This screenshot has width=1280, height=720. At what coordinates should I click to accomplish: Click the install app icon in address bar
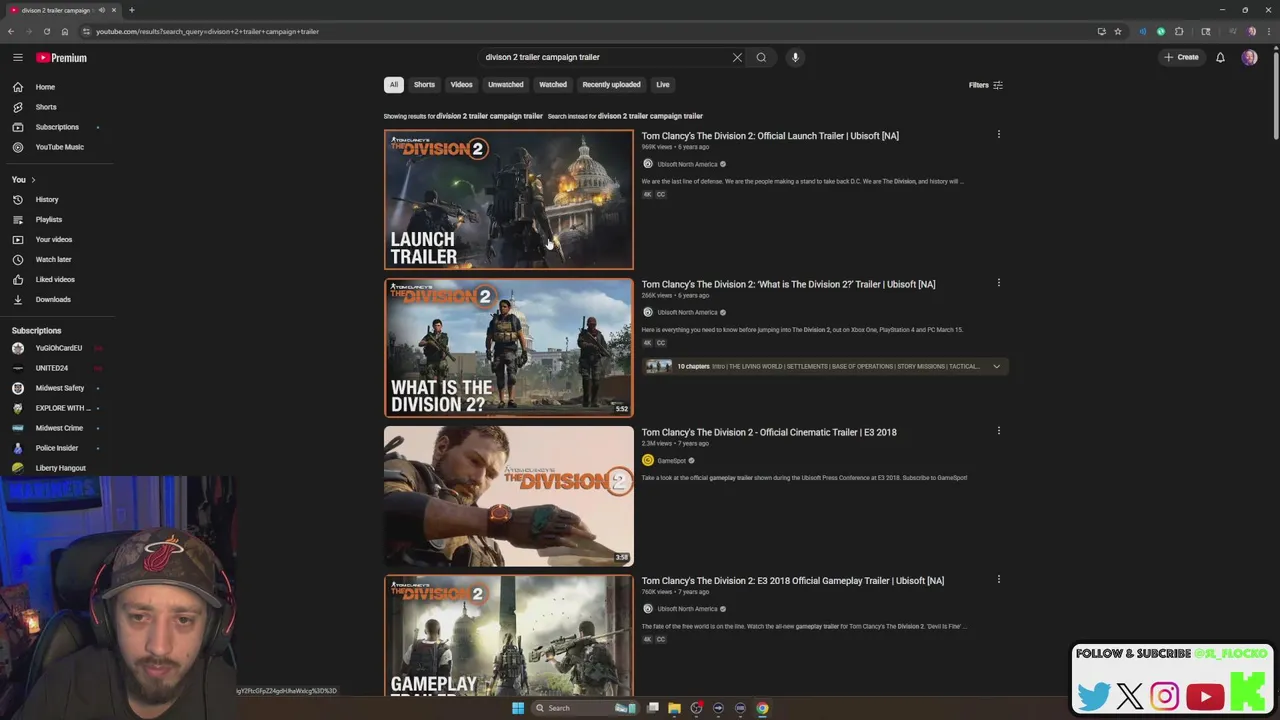point(1102,31)
